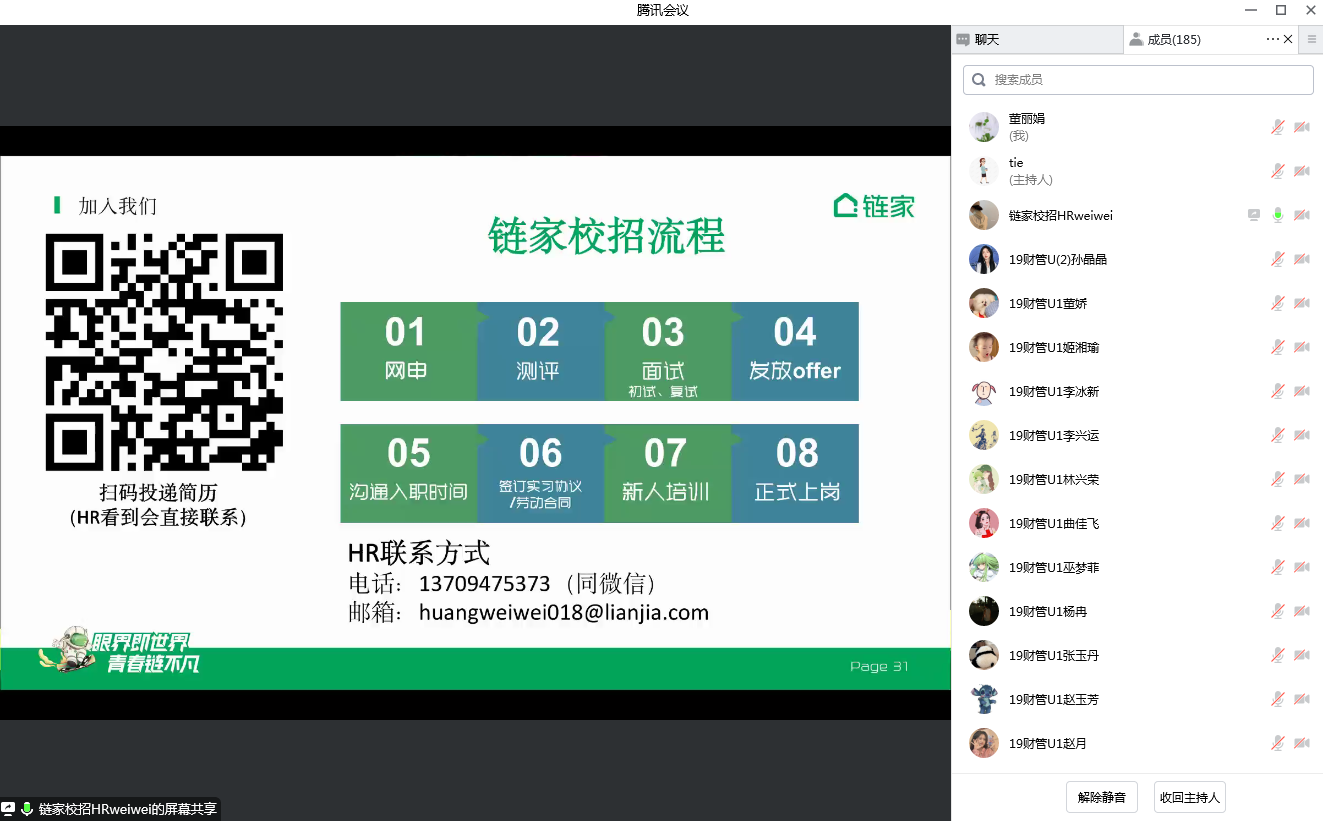
Task: Click 董丽娟's avatar in member list
Action: tap(984, 127)
